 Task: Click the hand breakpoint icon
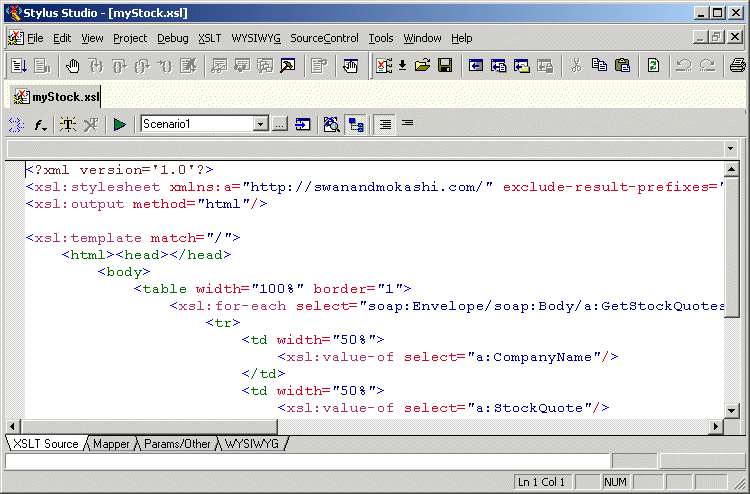73,66
